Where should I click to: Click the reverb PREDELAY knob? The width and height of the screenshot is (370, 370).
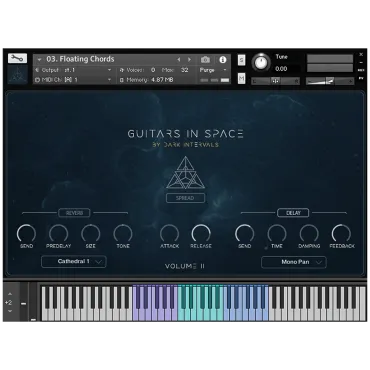click(x=58, y=233)
